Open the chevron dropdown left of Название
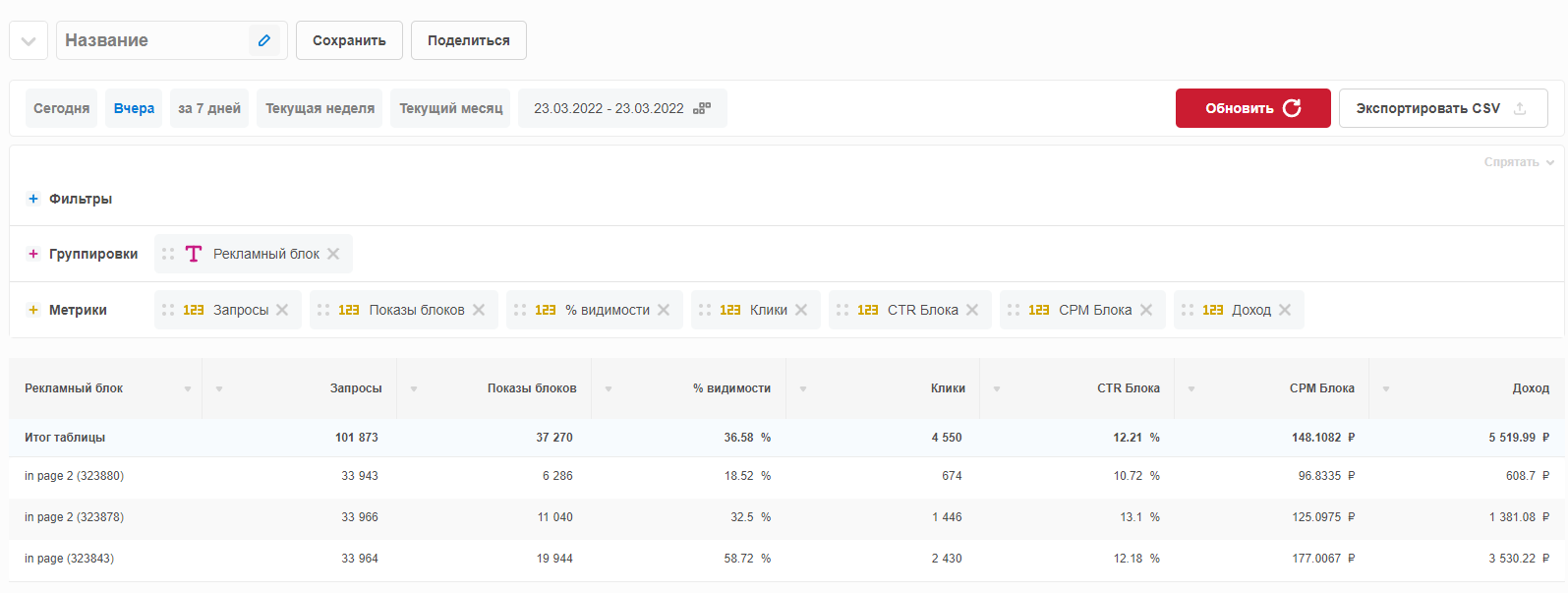The width and height of the screenshot is (1568, 593). 29,40
